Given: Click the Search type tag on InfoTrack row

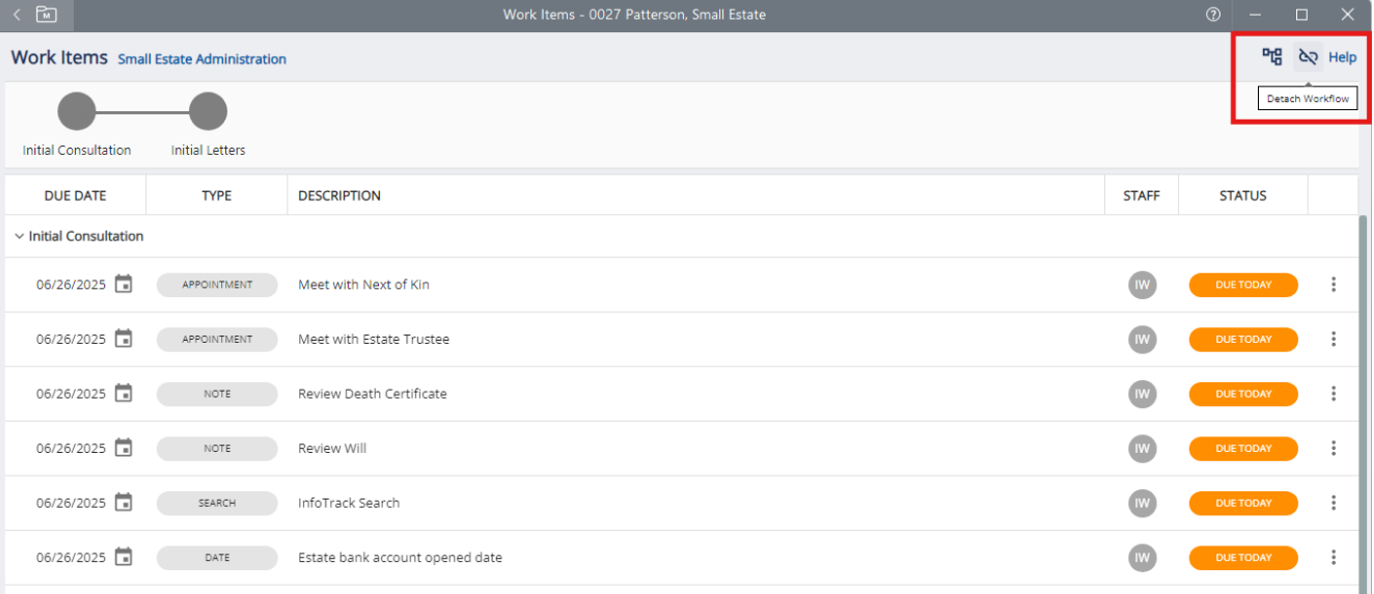Looking at the screenshot, I should [x=217, y=503].
